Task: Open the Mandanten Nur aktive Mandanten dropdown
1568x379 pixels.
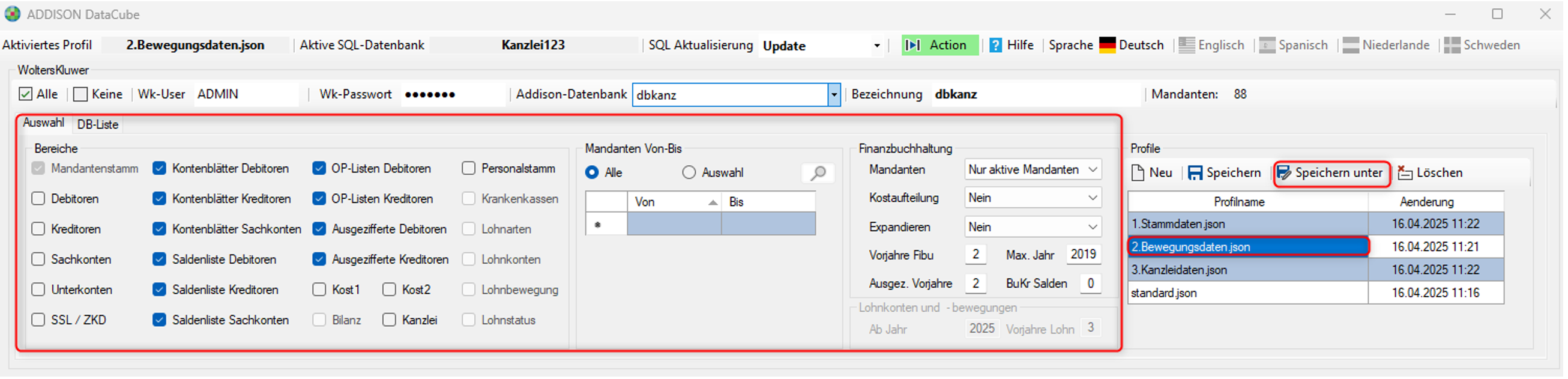Action: [x=1033, y=170]
